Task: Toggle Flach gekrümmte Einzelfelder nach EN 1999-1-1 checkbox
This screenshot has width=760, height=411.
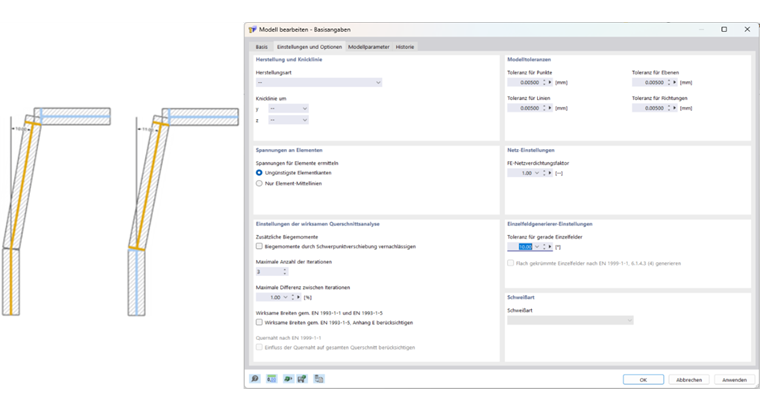Action: coord(510,263)
